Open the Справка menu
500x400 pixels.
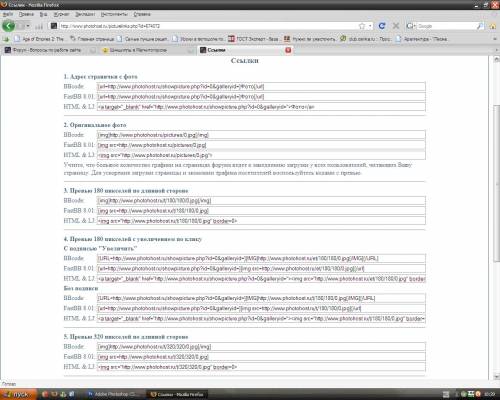tap(142, 14)
